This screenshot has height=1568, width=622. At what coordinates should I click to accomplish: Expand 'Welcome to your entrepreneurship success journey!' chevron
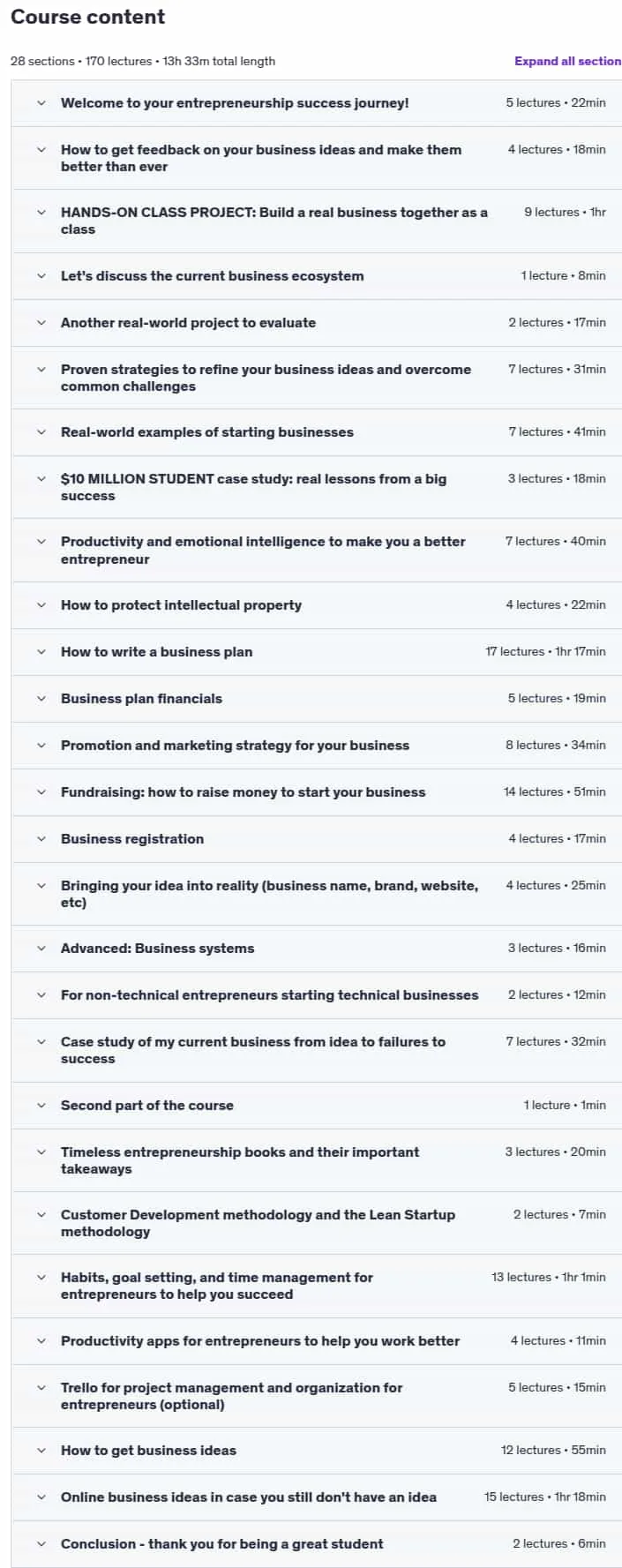click(41, 103)
